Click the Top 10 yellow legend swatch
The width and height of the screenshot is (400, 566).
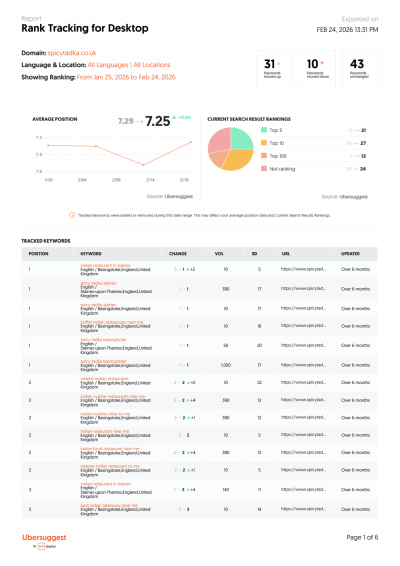[264, 143]
